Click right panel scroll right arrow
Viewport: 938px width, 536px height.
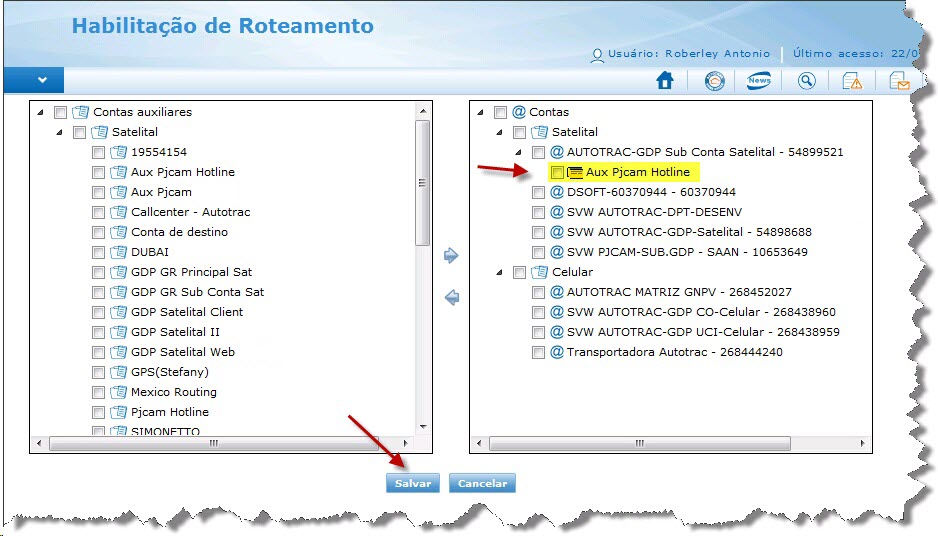(862, 443)
